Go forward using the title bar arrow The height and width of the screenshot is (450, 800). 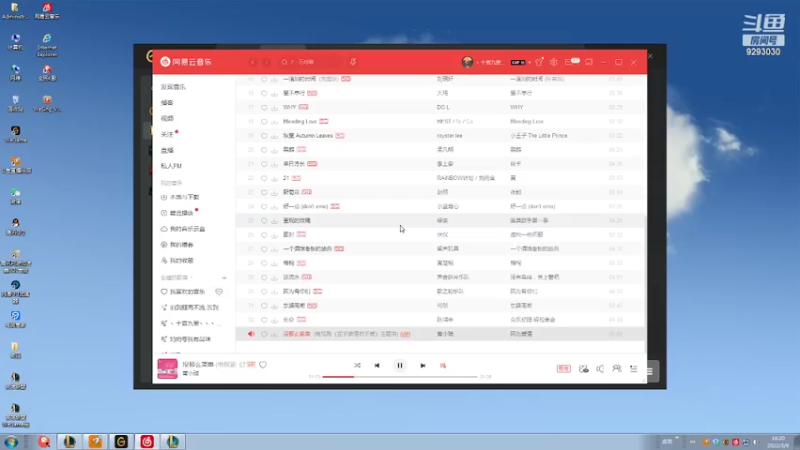(265, 62)
